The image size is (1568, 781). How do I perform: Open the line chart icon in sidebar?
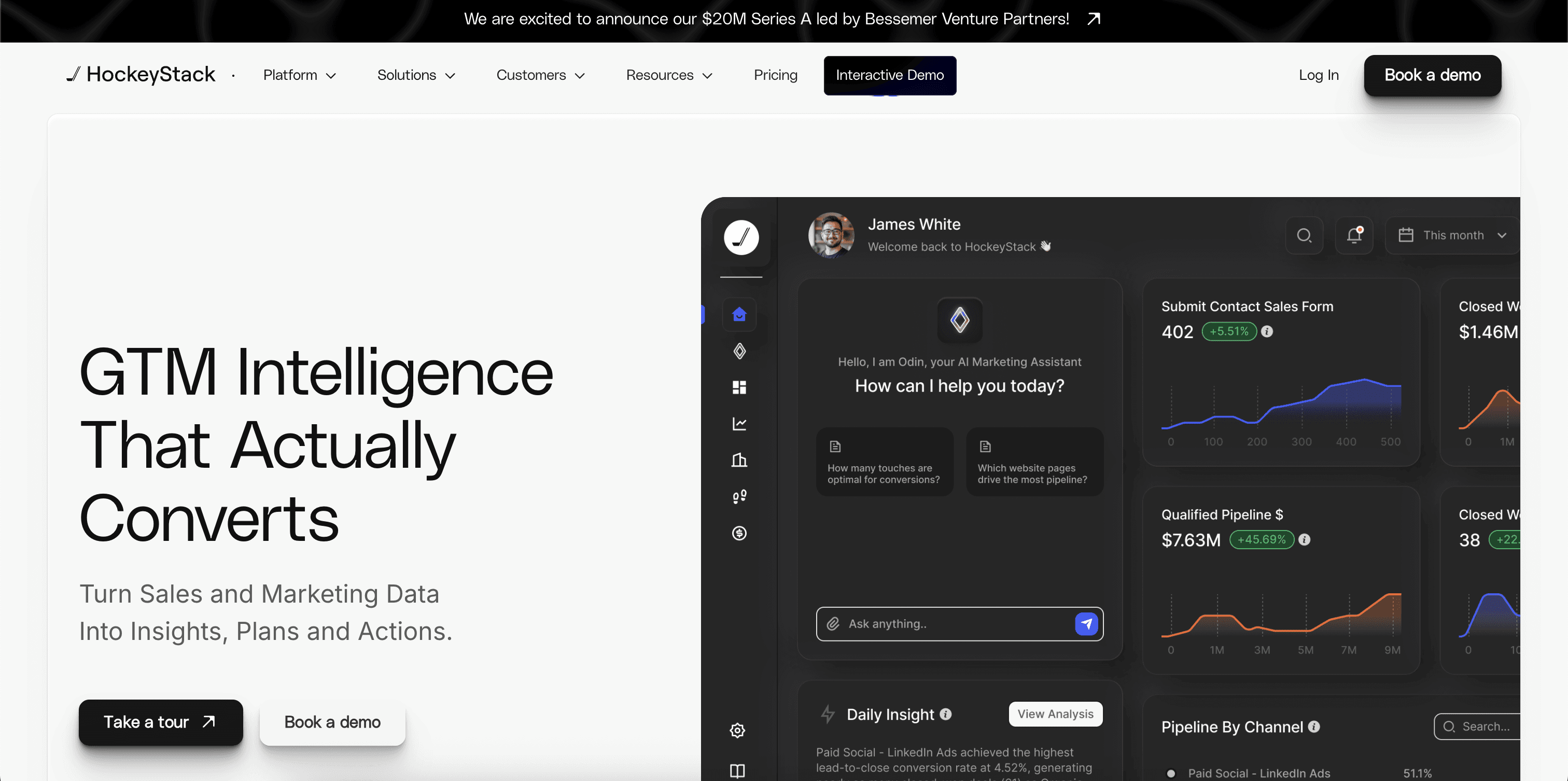(x=739, y=424)
